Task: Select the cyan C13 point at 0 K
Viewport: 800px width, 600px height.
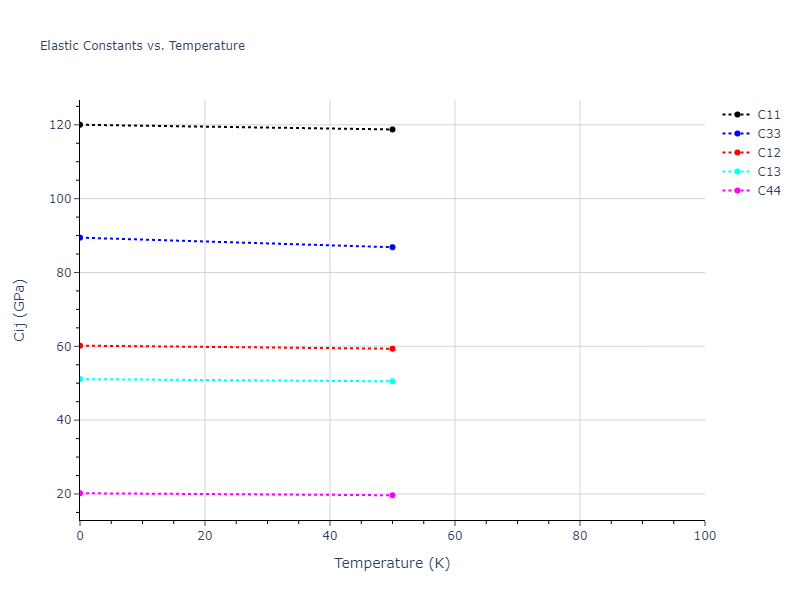Action: (x=80, y=379)
